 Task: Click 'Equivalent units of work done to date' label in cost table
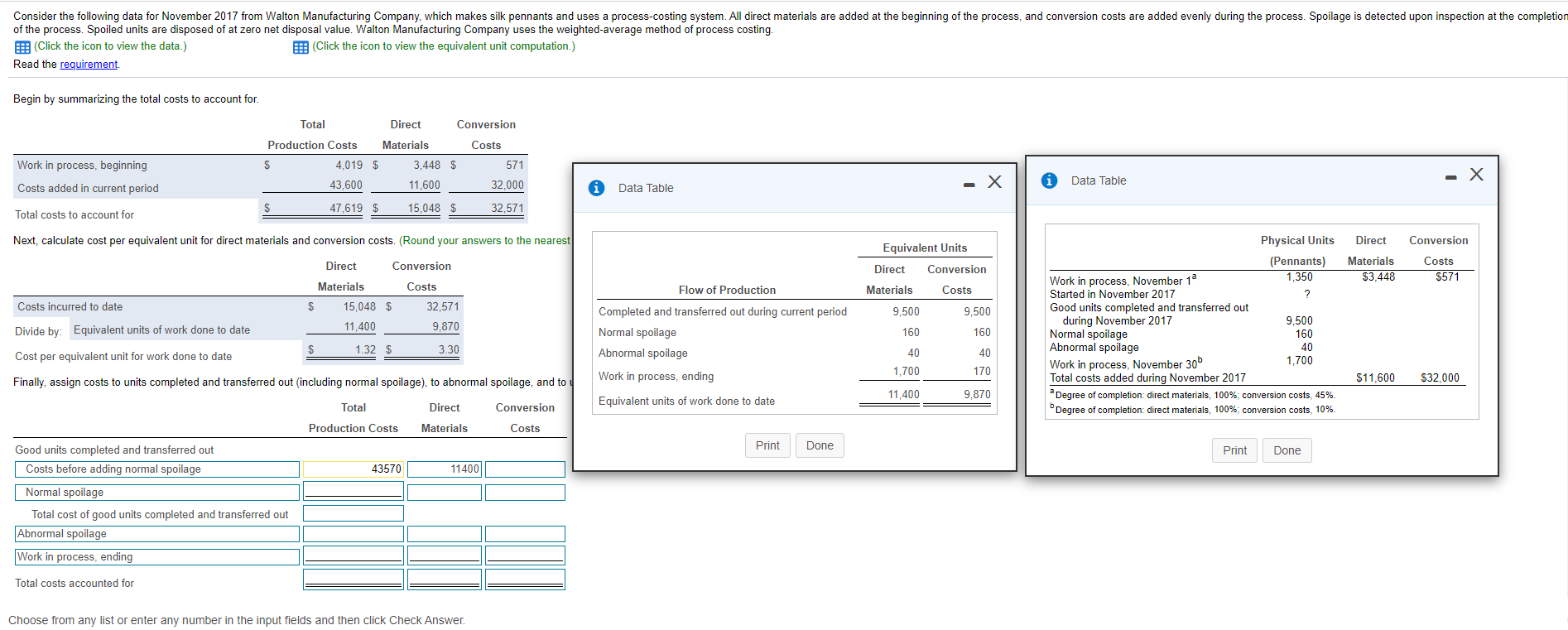(161, 330)
